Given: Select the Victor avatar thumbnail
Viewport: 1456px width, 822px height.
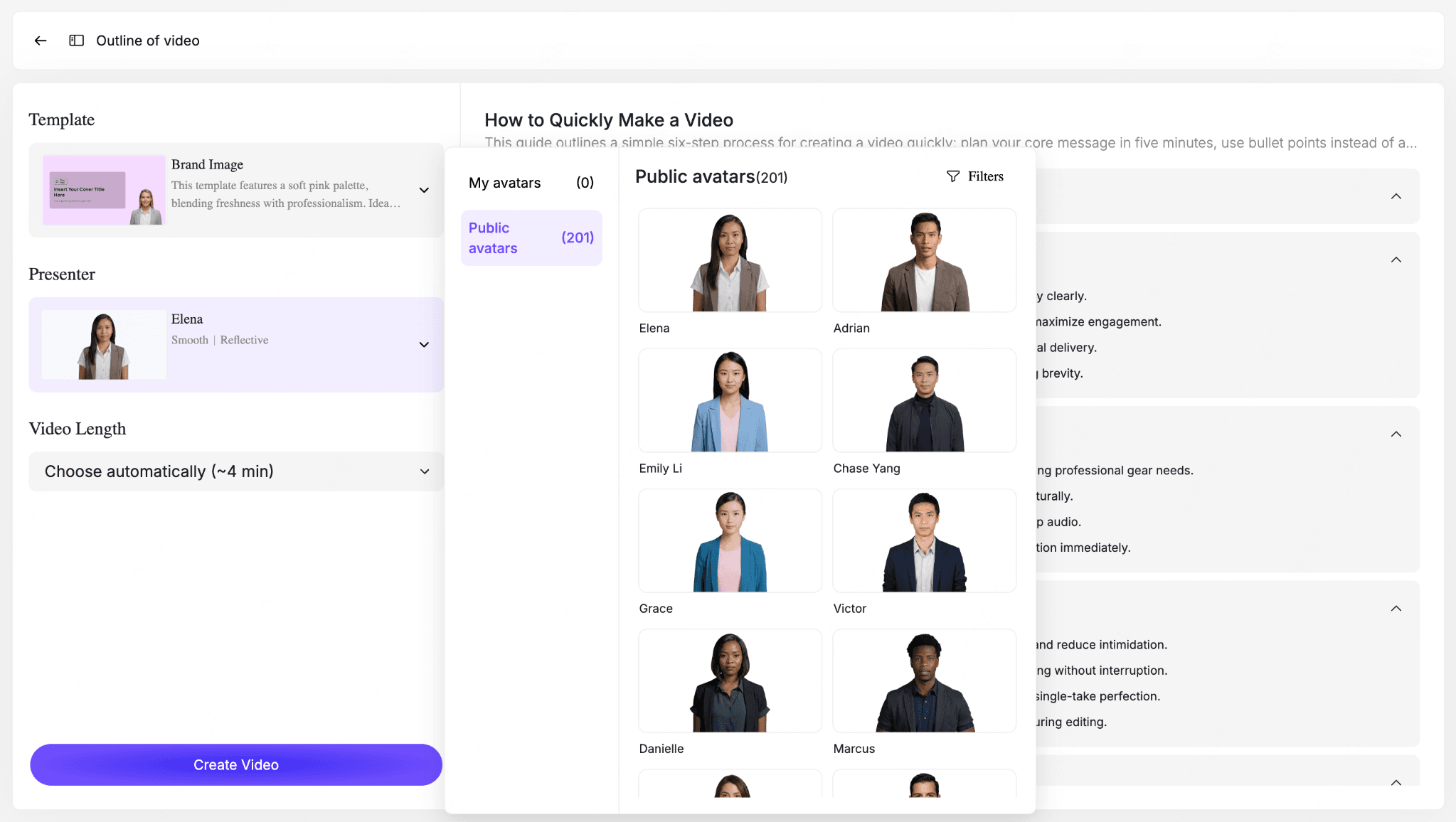Looking at the screenshot, I should pos(924,541).
